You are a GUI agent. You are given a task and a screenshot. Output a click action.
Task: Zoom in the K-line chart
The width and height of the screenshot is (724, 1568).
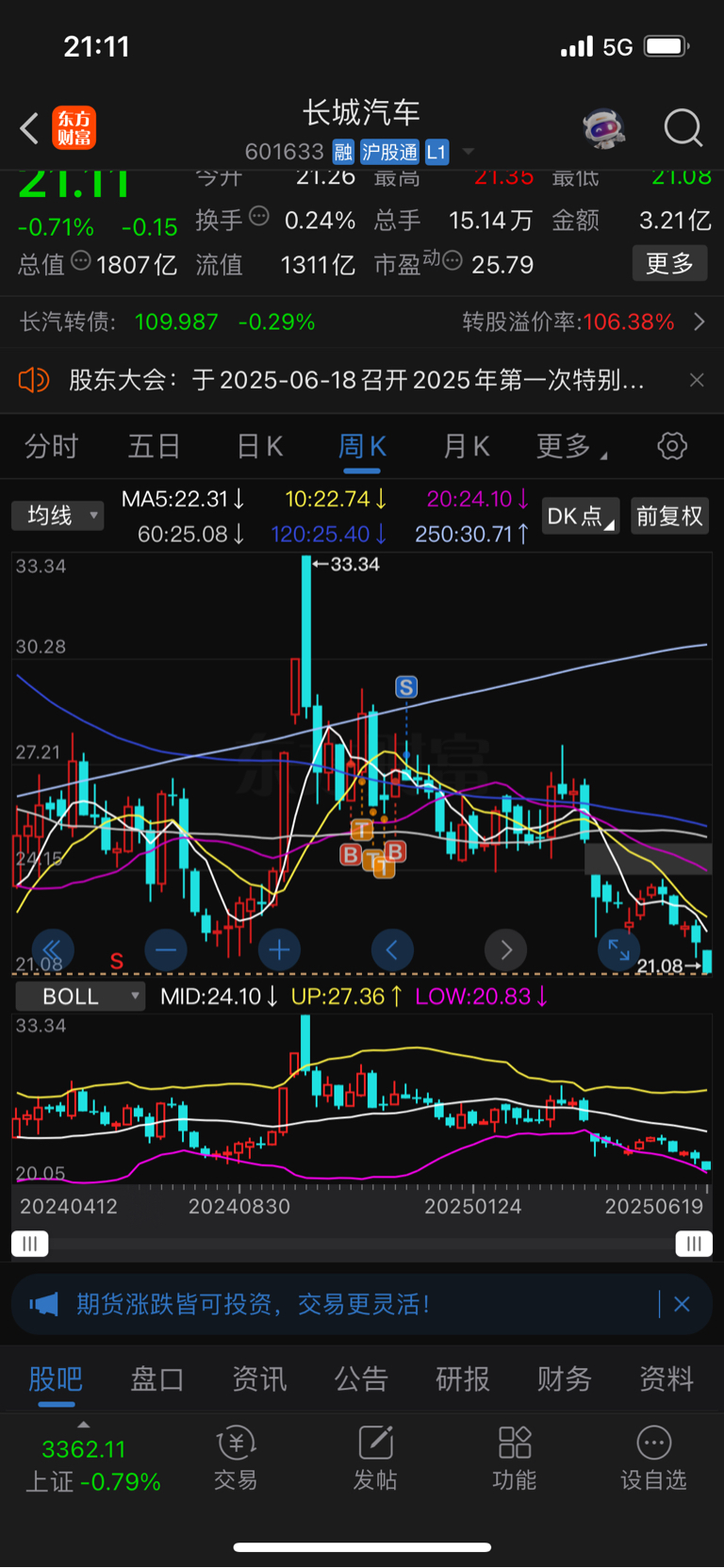(x=279, y=949)
